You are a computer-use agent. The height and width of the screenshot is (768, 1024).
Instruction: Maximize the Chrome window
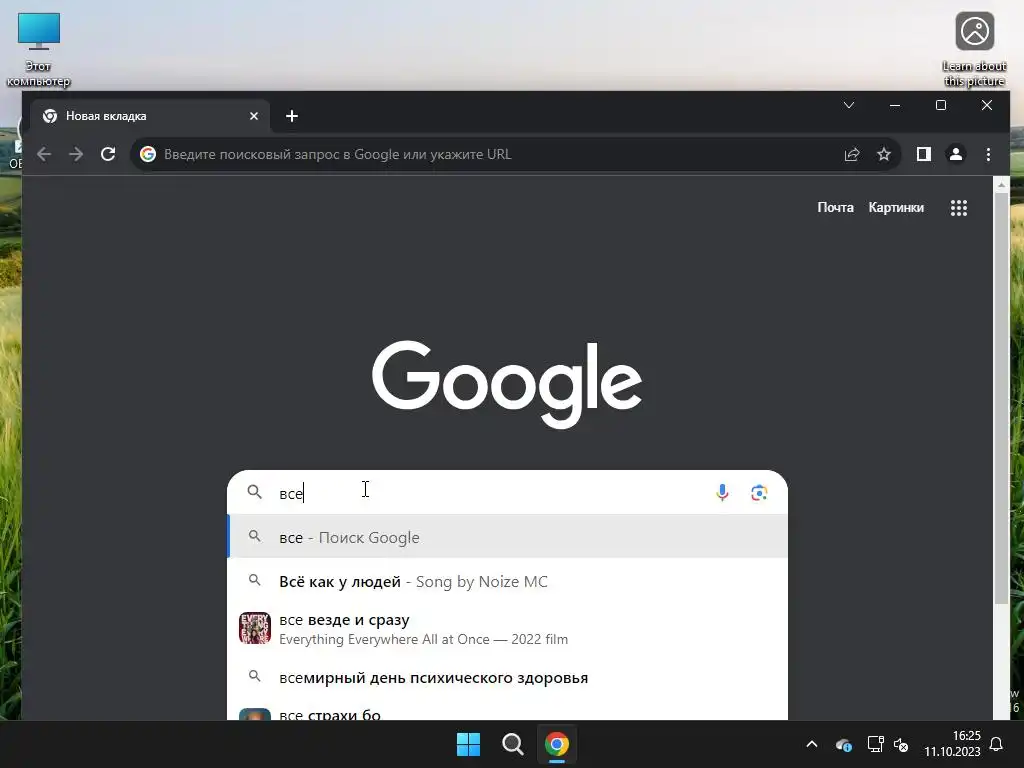tap(941, 105)
